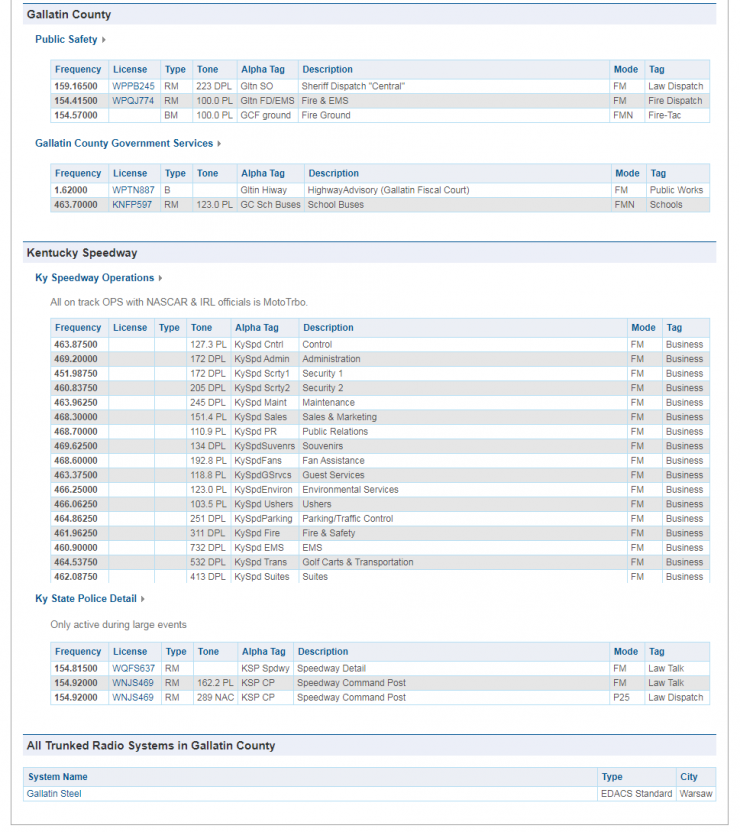Click Golf Carts & Transportation description
Screen dimensions: 740x832
358,562
